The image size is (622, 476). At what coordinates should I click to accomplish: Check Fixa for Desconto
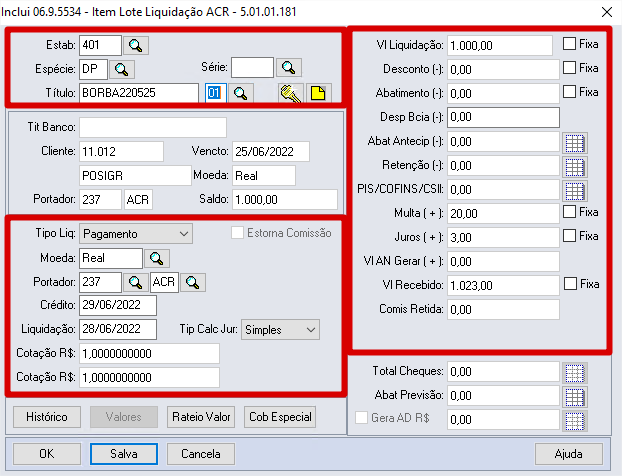[x=569, y=68]
